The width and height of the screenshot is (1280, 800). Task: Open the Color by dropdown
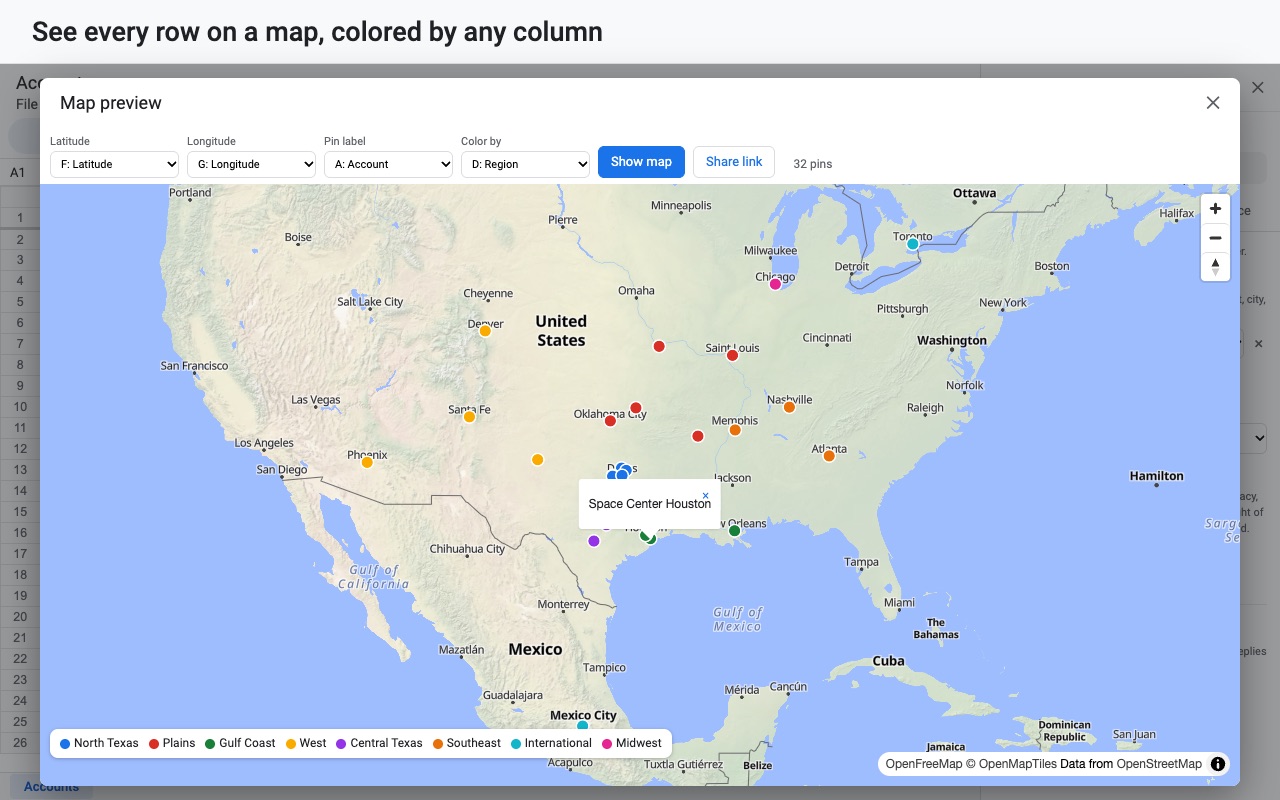tap(525, 164)
